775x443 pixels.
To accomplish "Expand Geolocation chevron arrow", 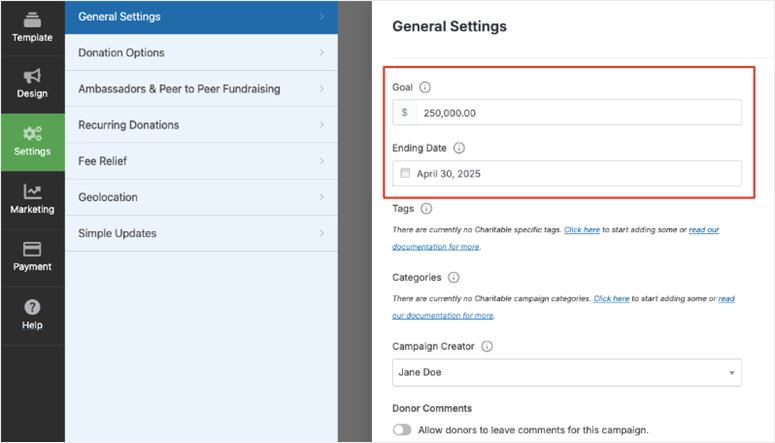I will point(322,197).
